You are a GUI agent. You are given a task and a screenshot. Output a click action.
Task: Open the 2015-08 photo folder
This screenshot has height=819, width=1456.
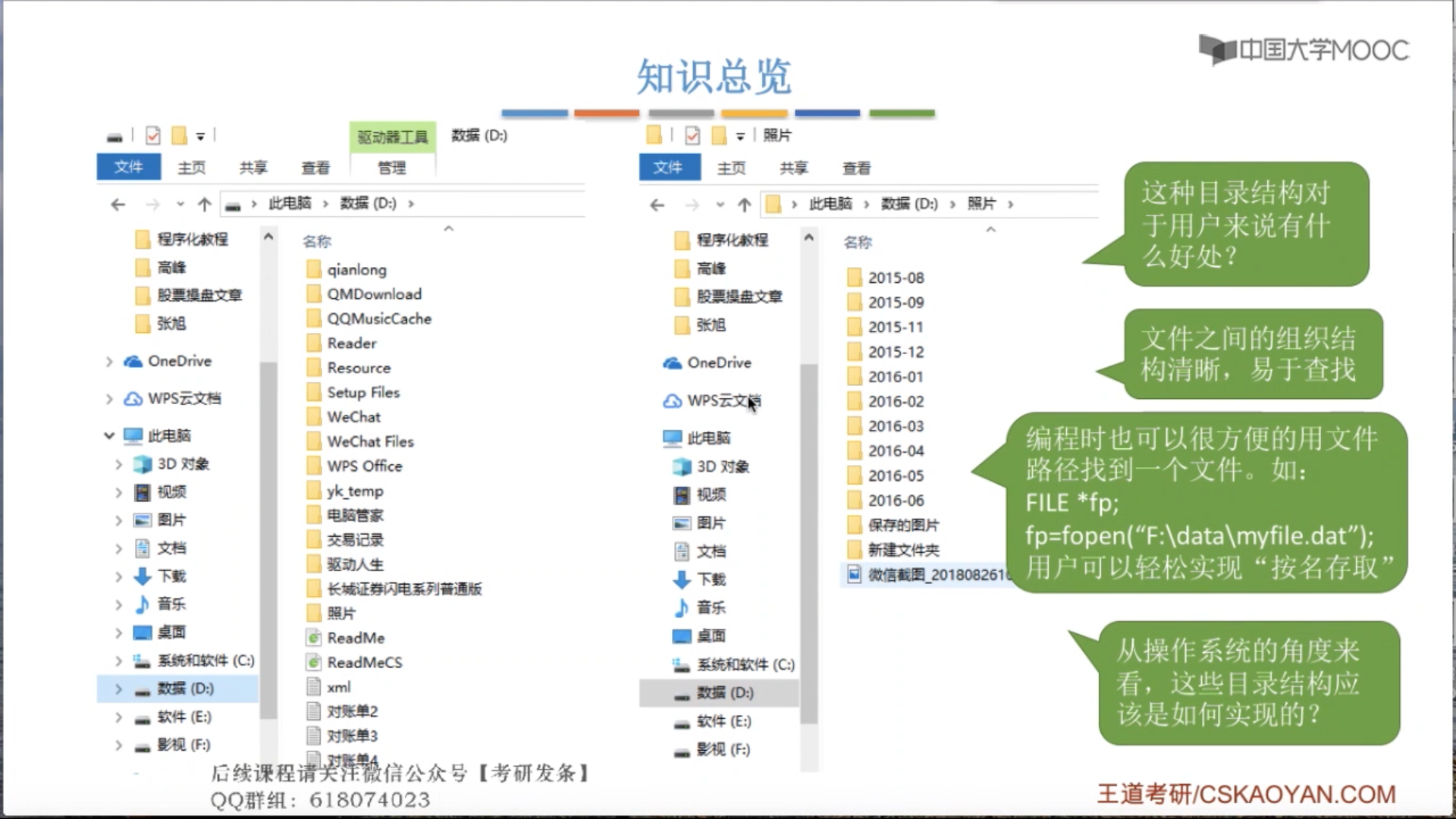point(885,278)
